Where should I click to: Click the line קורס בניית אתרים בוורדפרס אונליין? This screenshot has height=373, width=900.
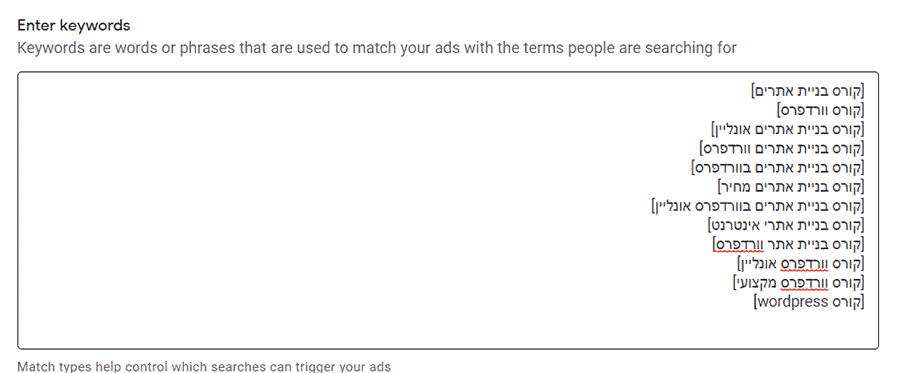[x=758, y=205]
